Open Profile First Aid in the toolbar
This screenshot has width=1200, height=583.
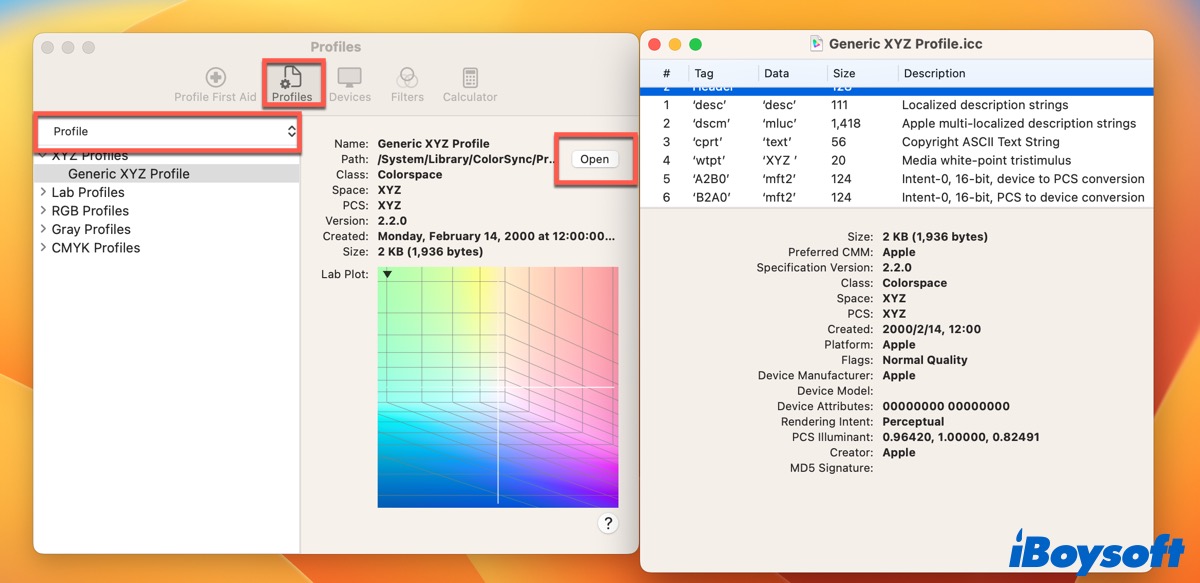click(x=215, y=85)
